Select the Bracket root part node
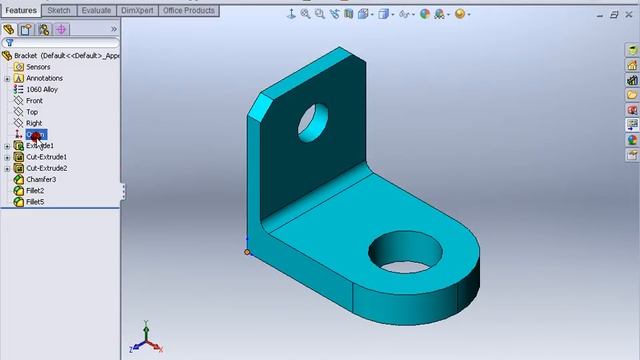The width and height of the screenshot is (640, 360). [60, 56]
